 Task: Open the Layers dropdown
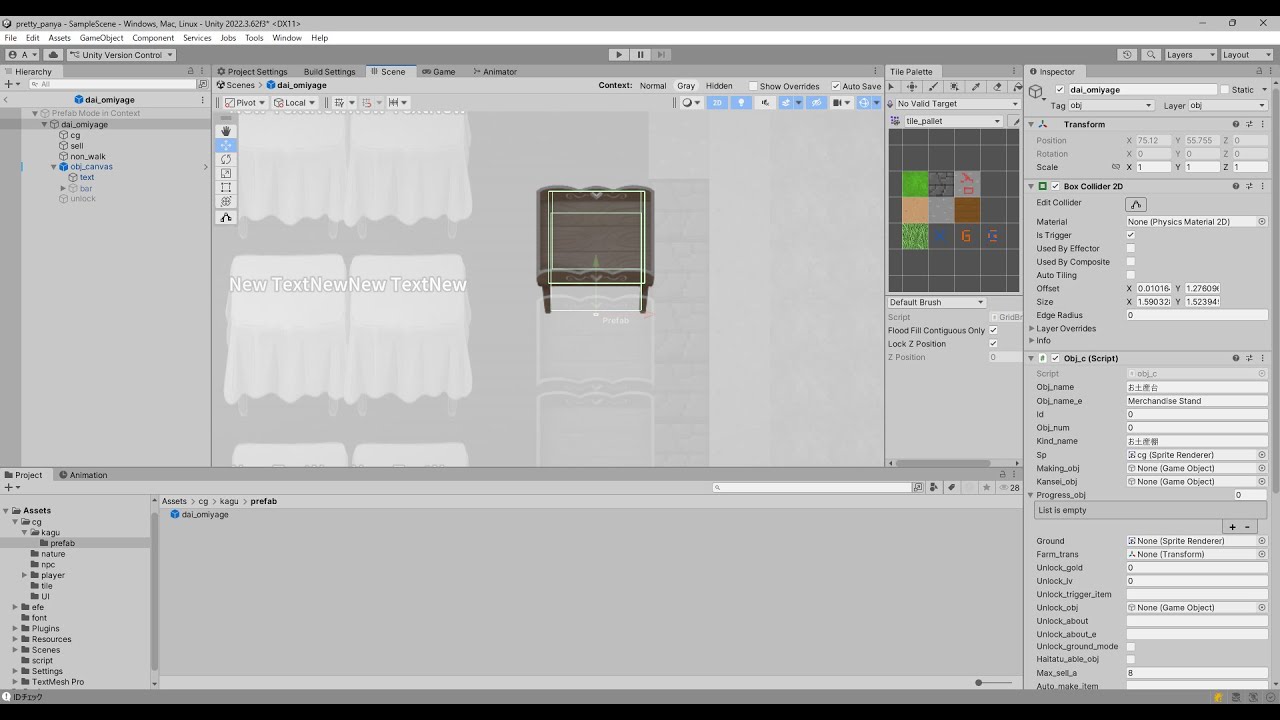click(1191, 55)
